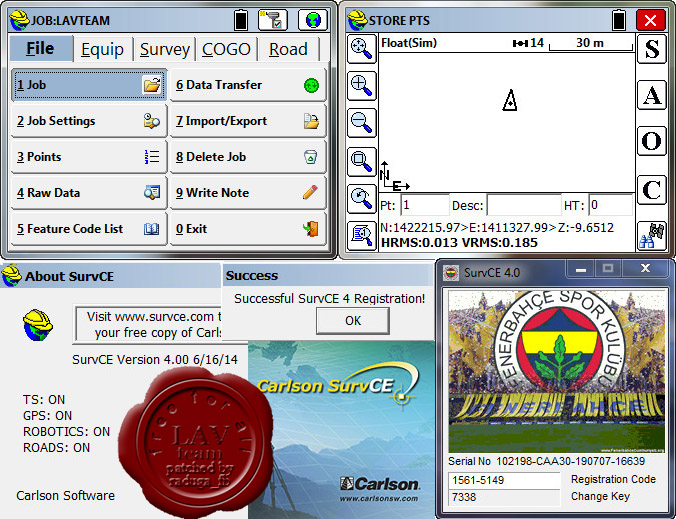Image resolution: width=676 pixels, height=519 pixels.
Task: Switch to the Equip tab
Action: pyautogui.click(x=103, y=49)
